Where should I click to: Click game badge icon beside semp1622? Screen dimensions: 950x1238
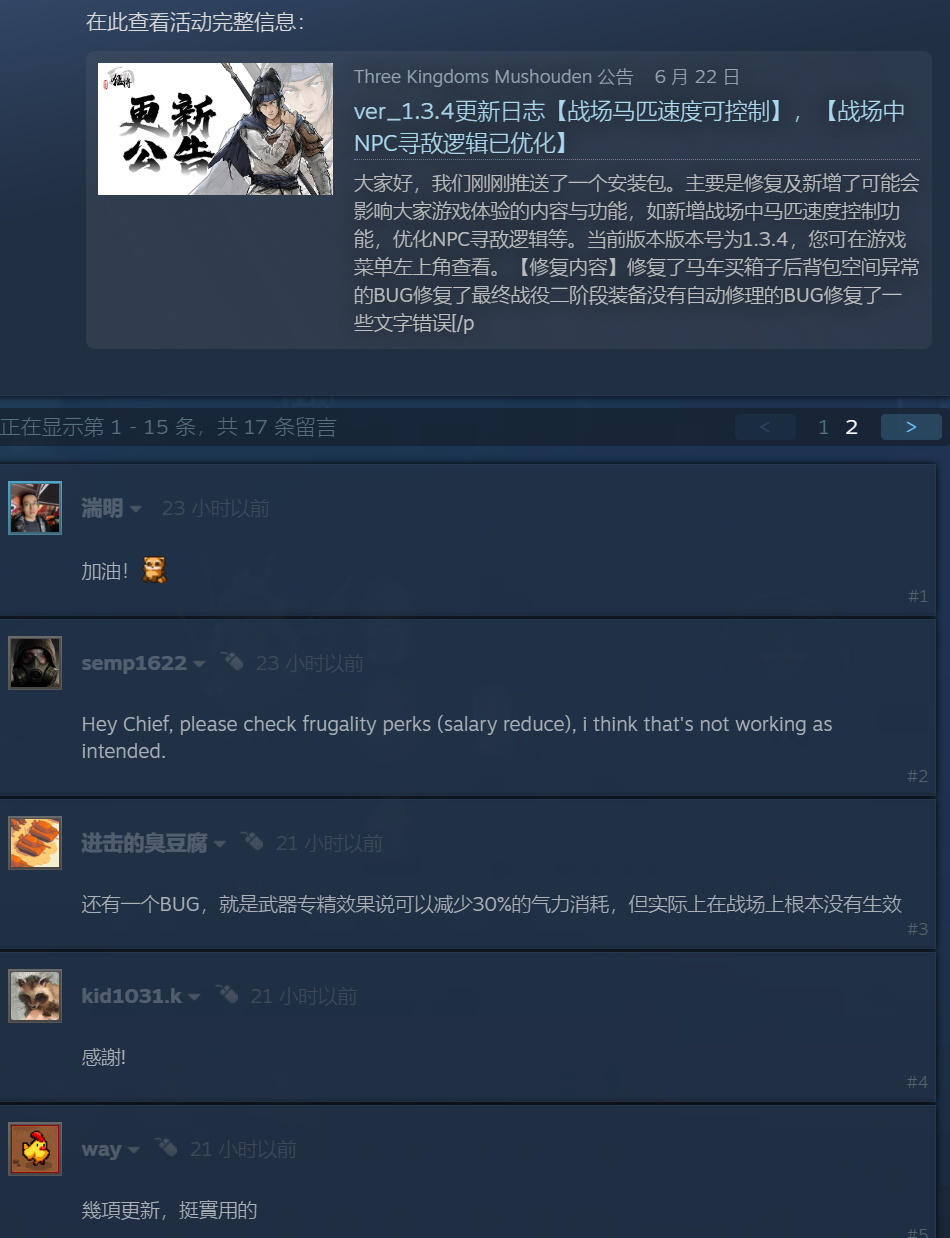pos(232,661)
